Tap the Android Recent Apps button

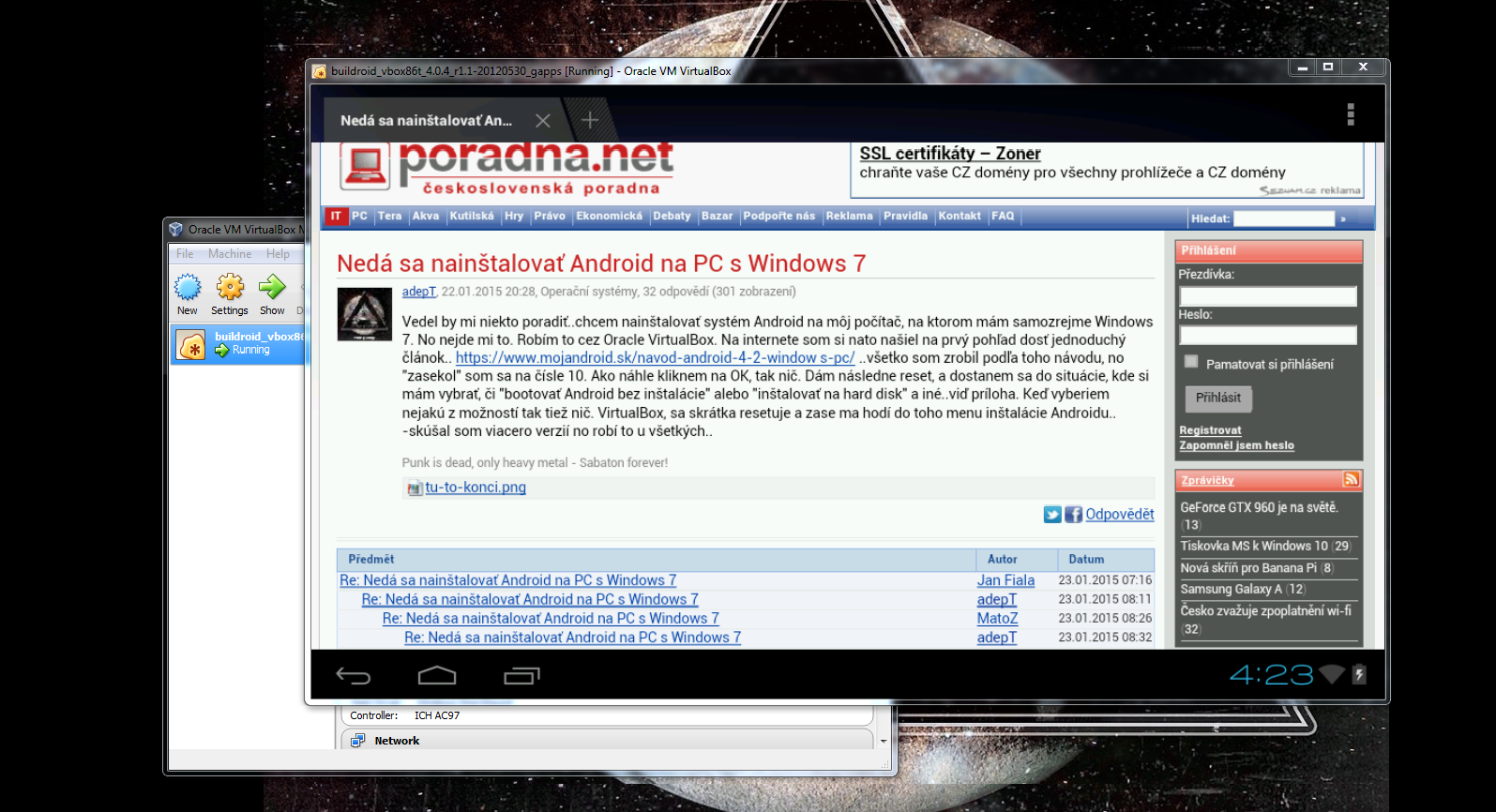click(x=521, y=675)
